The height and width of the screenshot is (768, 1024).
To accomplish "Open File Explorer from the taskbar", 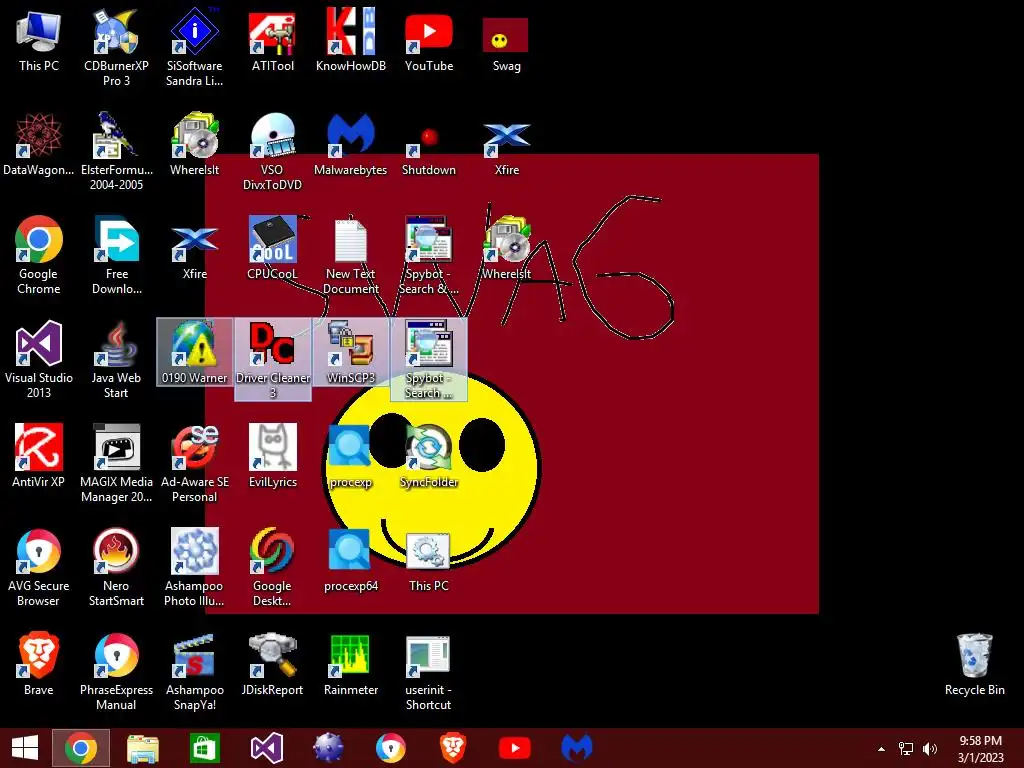I will (x=143, y=748).
